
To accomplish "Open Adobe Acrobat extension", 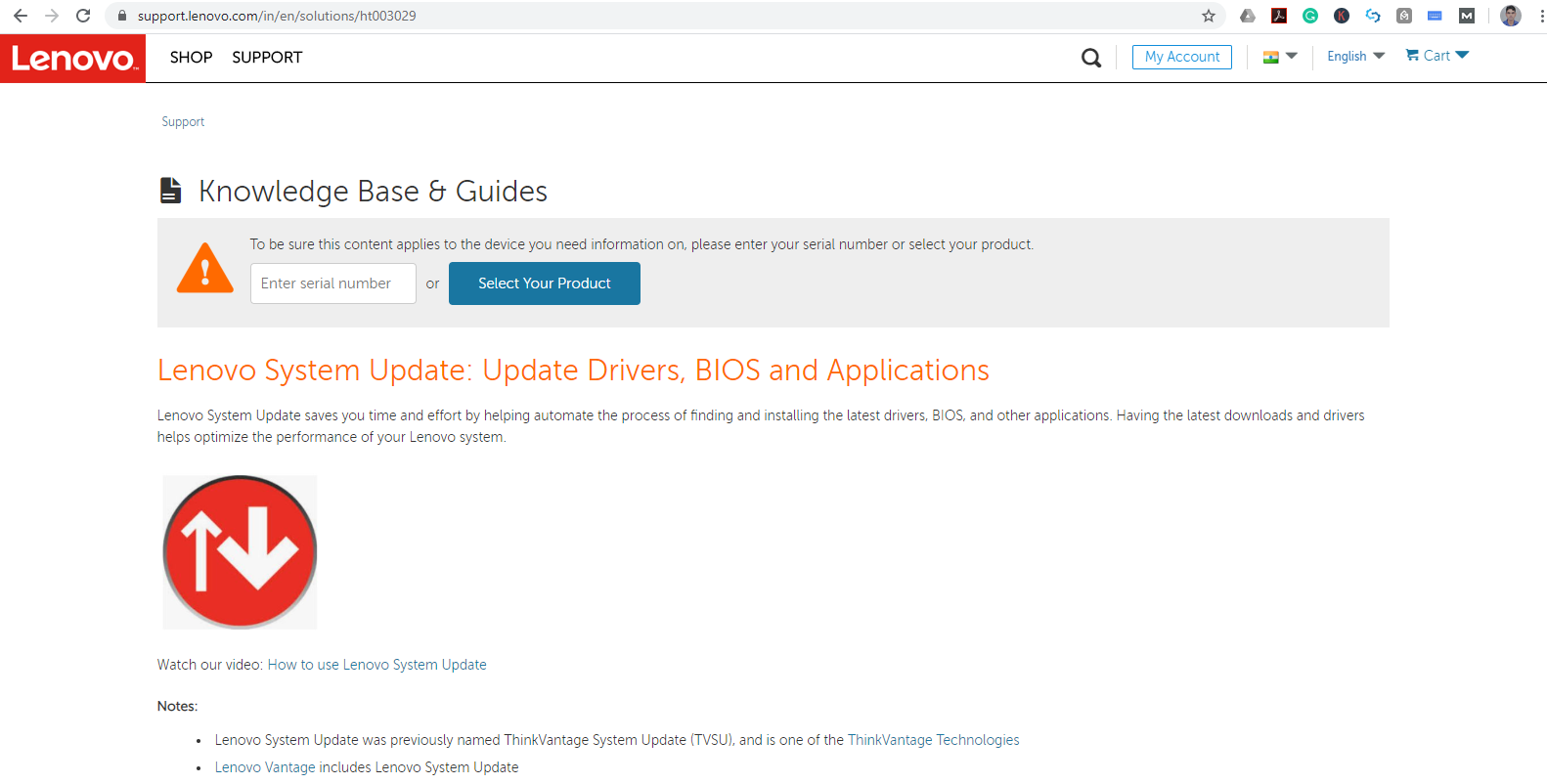I will pyautogui.click(x=1279, y=16).
